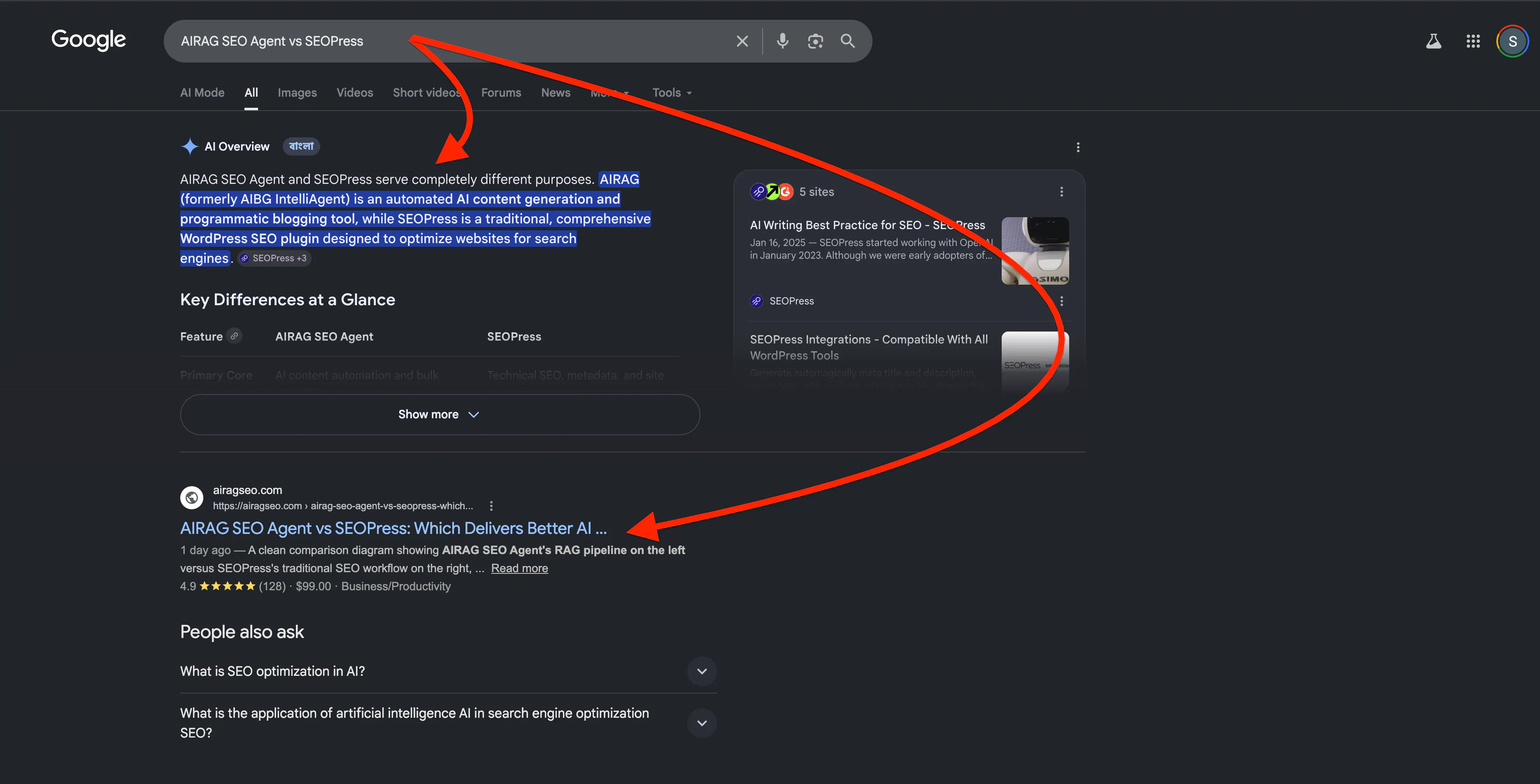Open the News tab
Viewport: 1540px width, 784px height.
pos(556,93)
